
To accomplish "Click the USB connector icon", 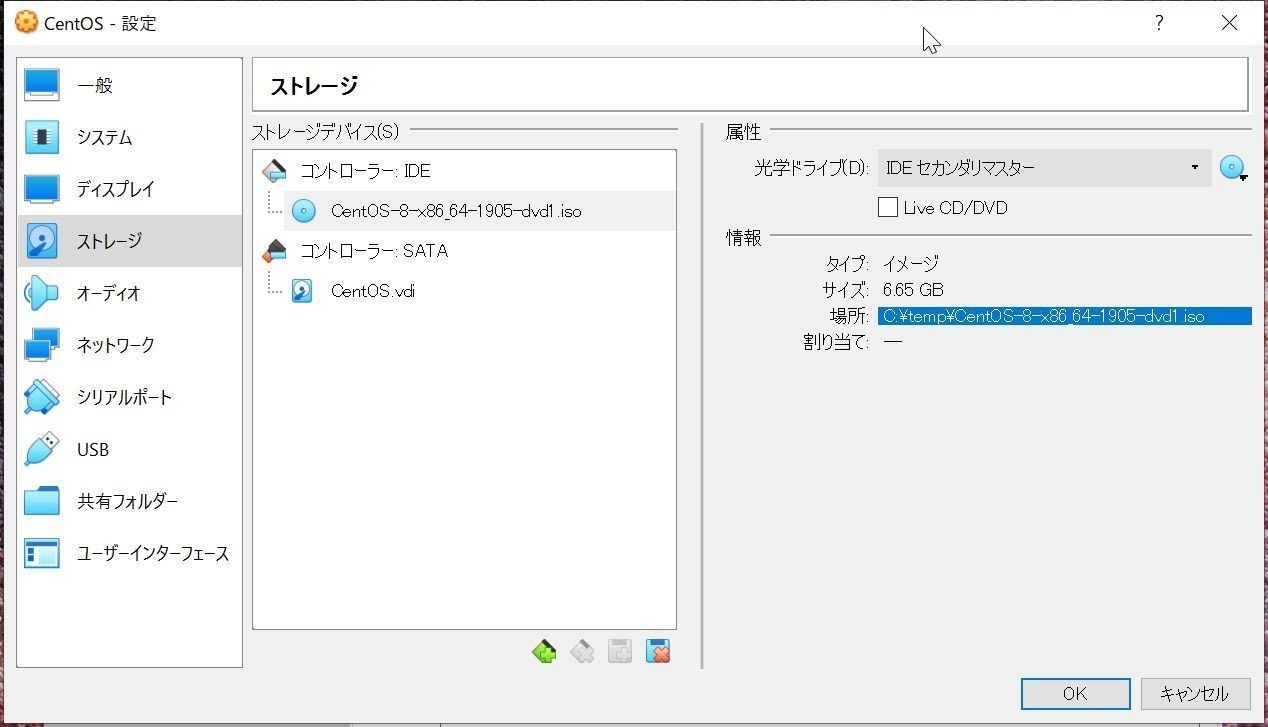I will (x=42, y=449).
